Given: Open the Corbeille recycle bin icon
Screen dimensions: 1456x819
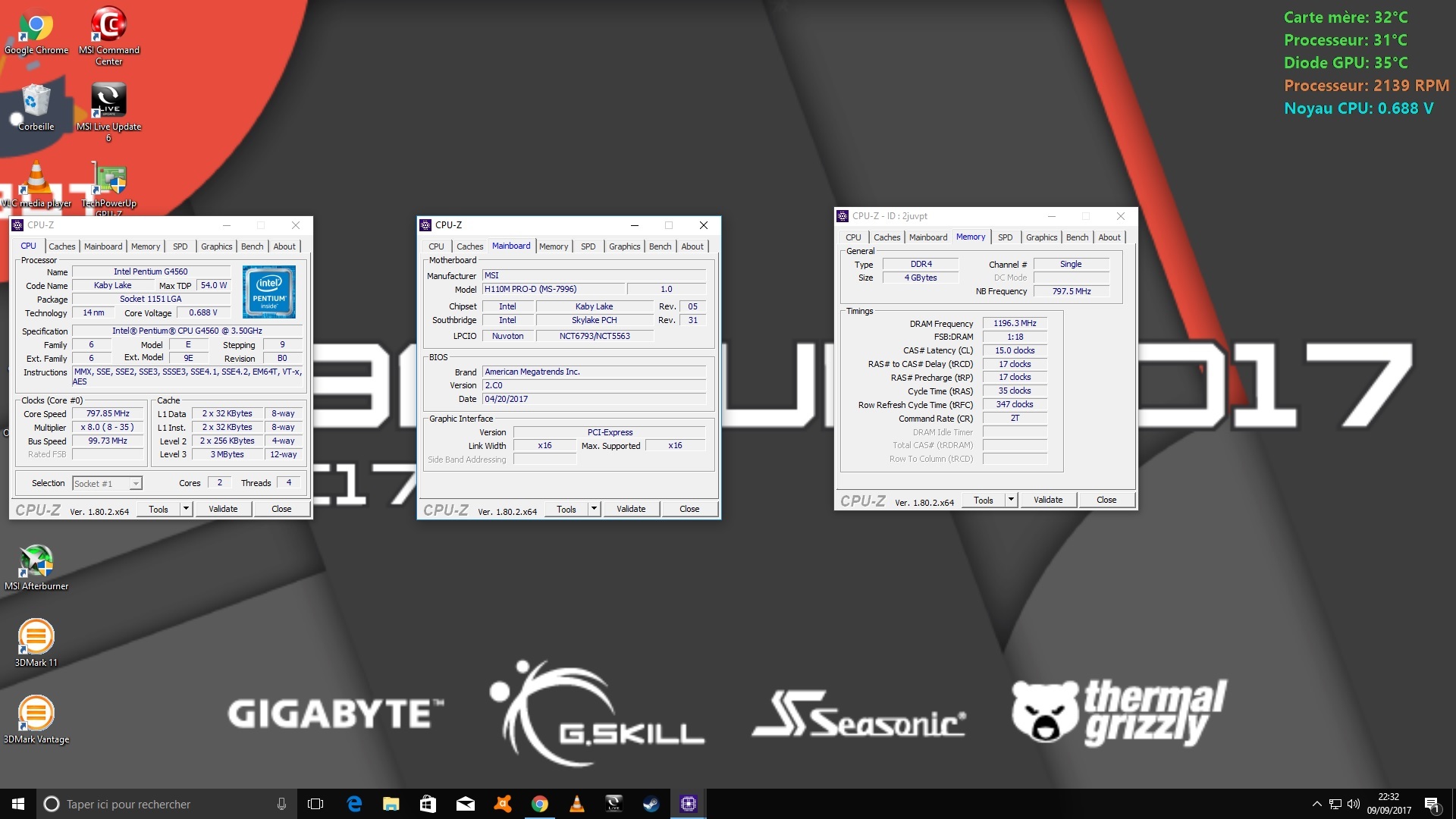Looking at the screenshot, I should pyautogui.click(x=36, y=108).
